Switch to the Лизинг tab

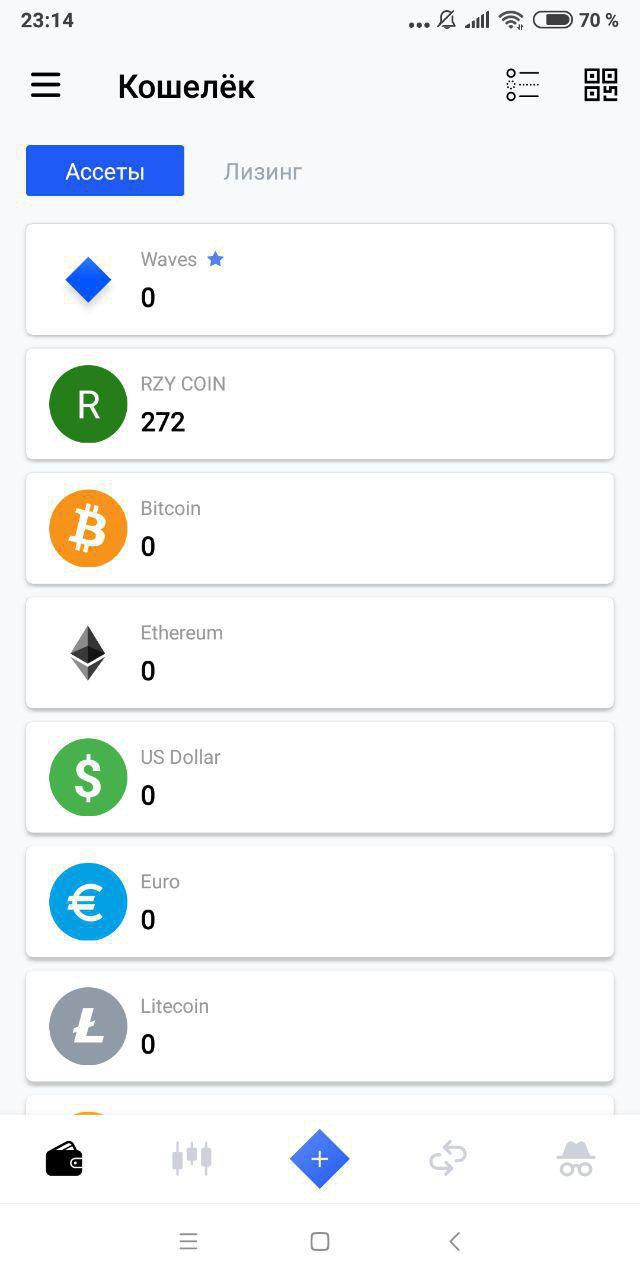[262, 171]
